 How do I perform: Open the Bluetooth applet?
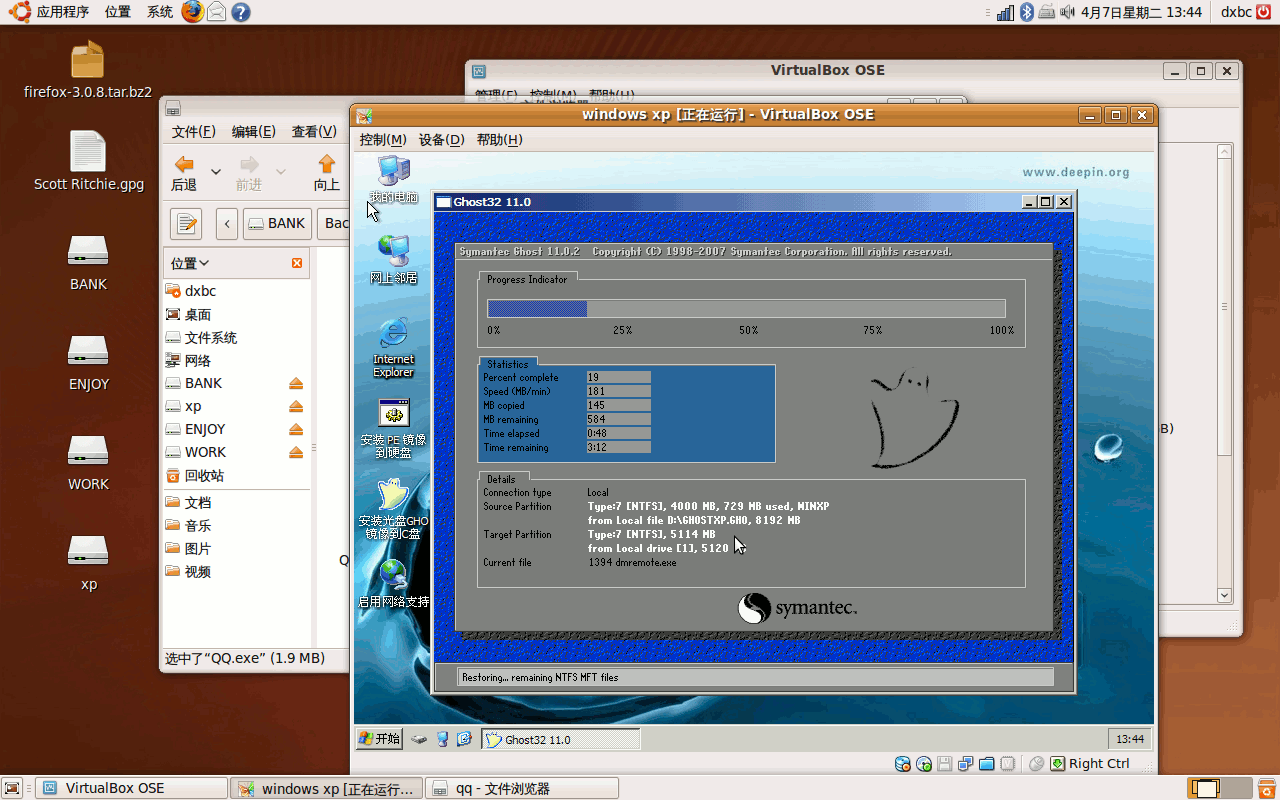click(1026, 12)
